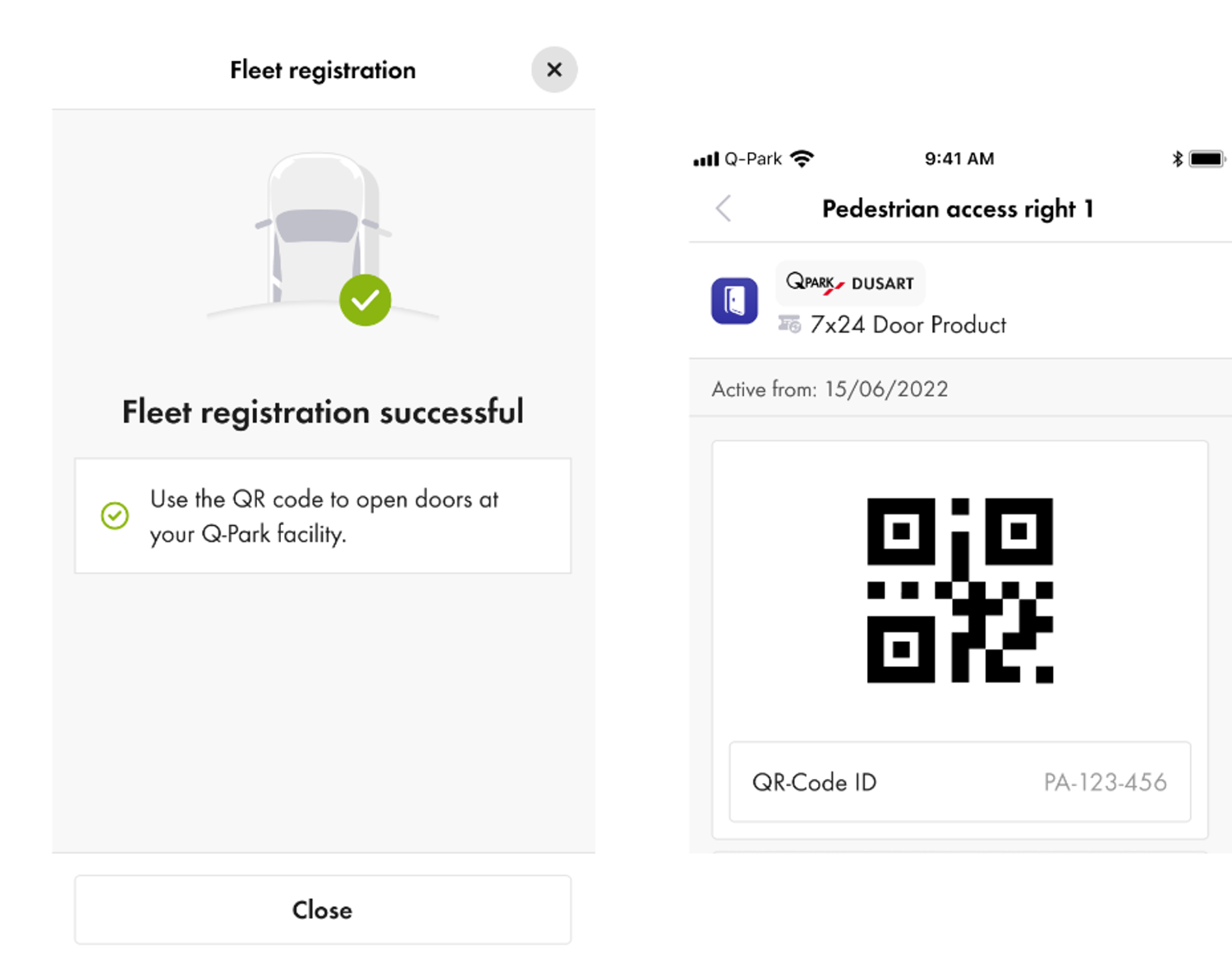This screenshot has width=1232, height=967.
Task: Click the 'Fleet registration successful' heading
Action: 323,412
